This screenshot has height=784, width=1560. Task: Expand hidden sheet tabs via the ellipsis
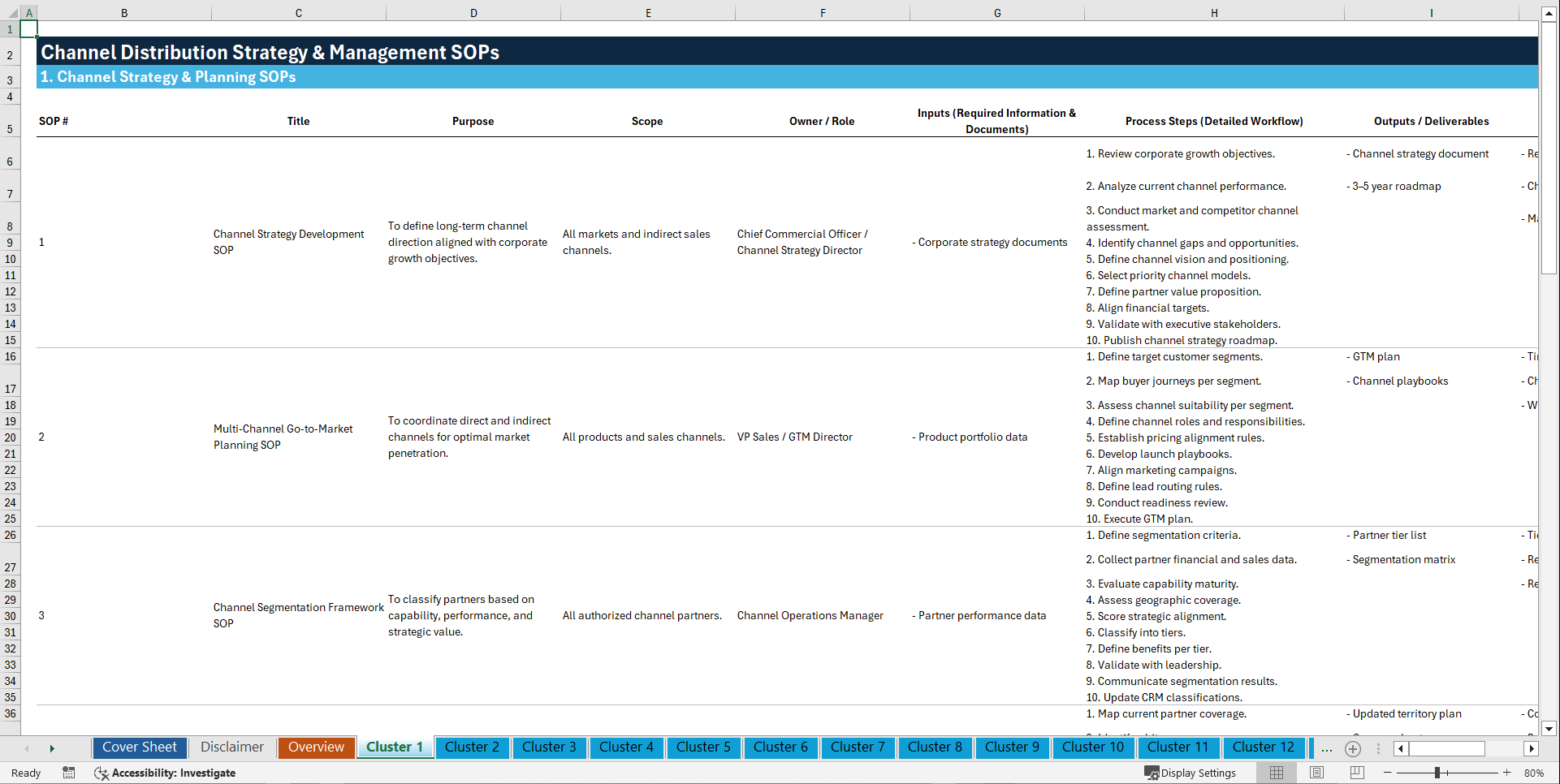click(x=1327, y=749)
